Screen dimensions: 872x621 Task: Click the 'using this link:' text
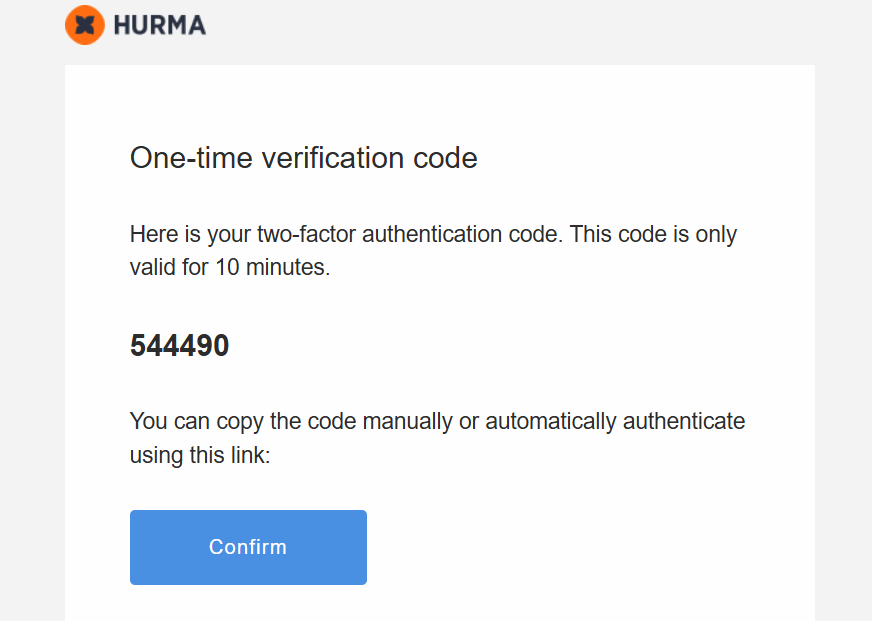tap(200, 455)
